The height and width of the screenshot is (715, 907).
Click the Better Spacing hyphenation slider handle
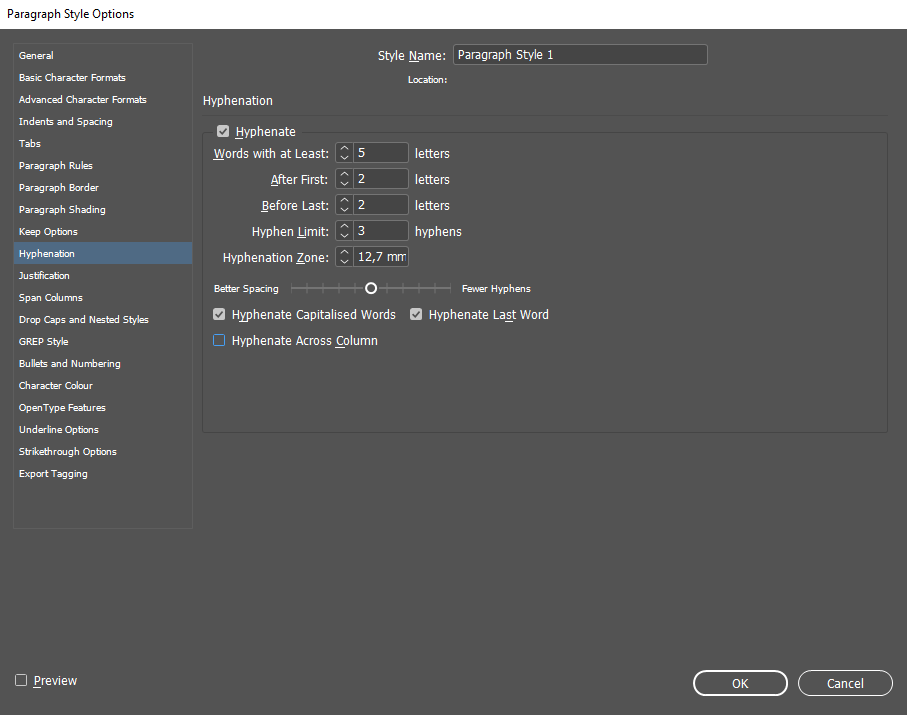coord(371,288)
